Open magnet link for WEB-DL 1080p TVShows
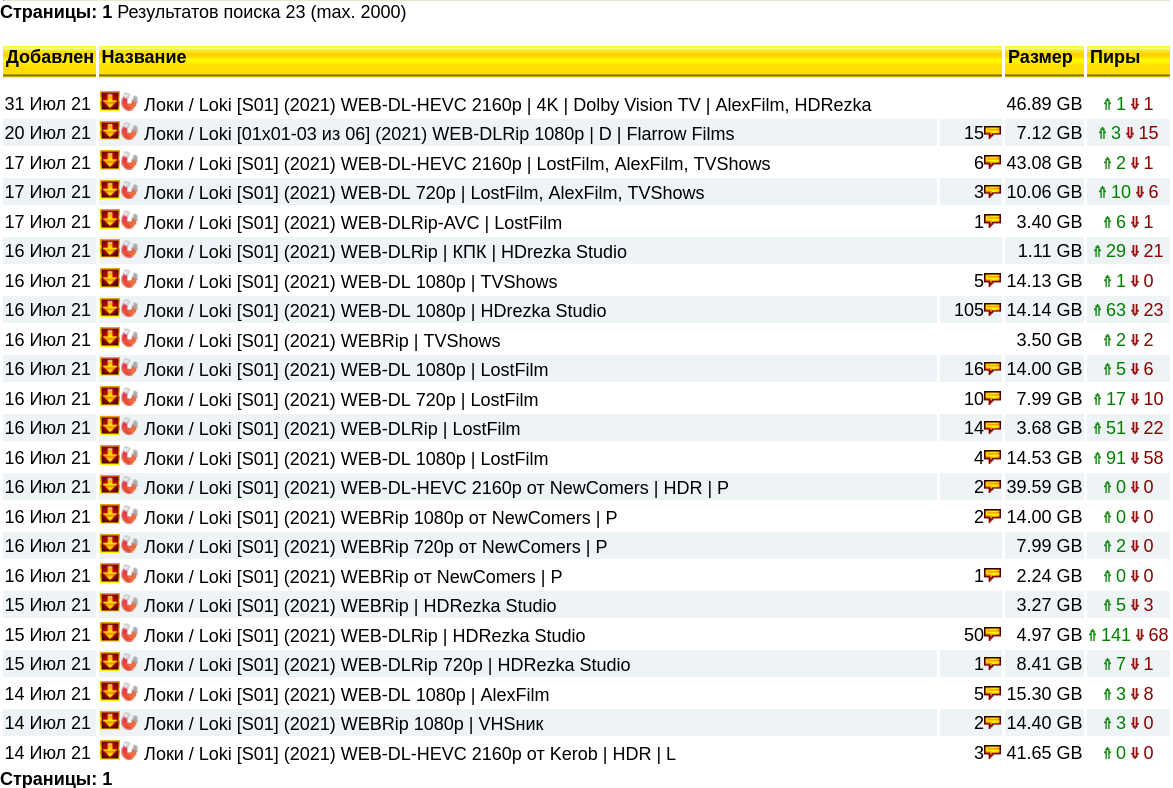 (129, 279)
